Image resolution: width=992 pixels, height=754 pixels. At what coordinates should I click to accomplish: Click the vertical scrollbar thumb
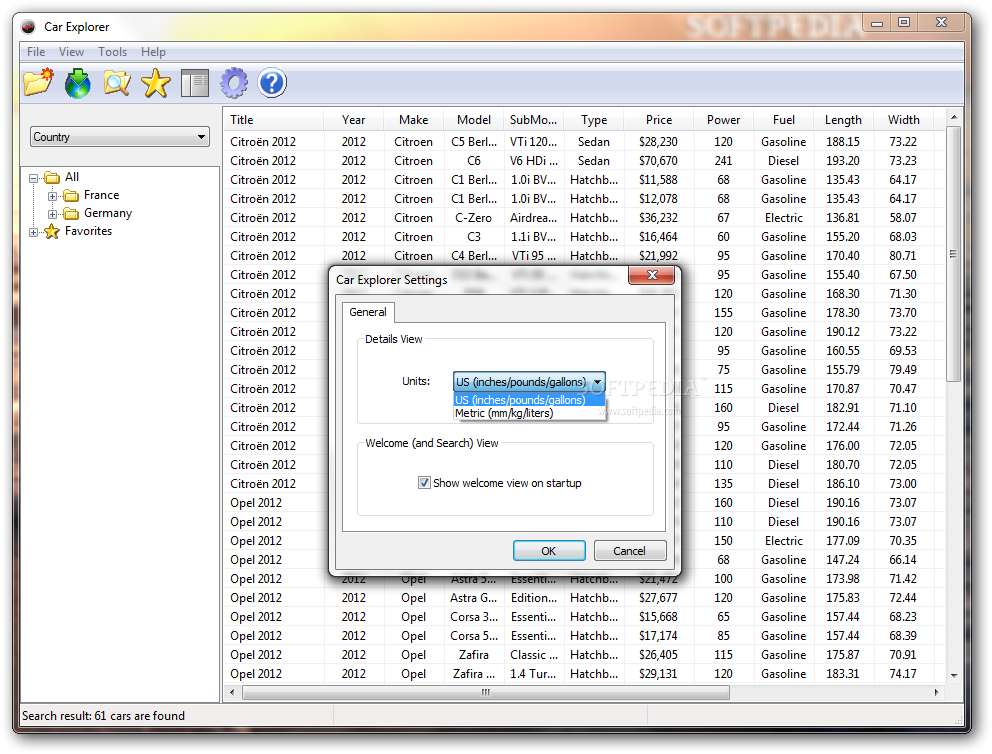tap(953, 254)
